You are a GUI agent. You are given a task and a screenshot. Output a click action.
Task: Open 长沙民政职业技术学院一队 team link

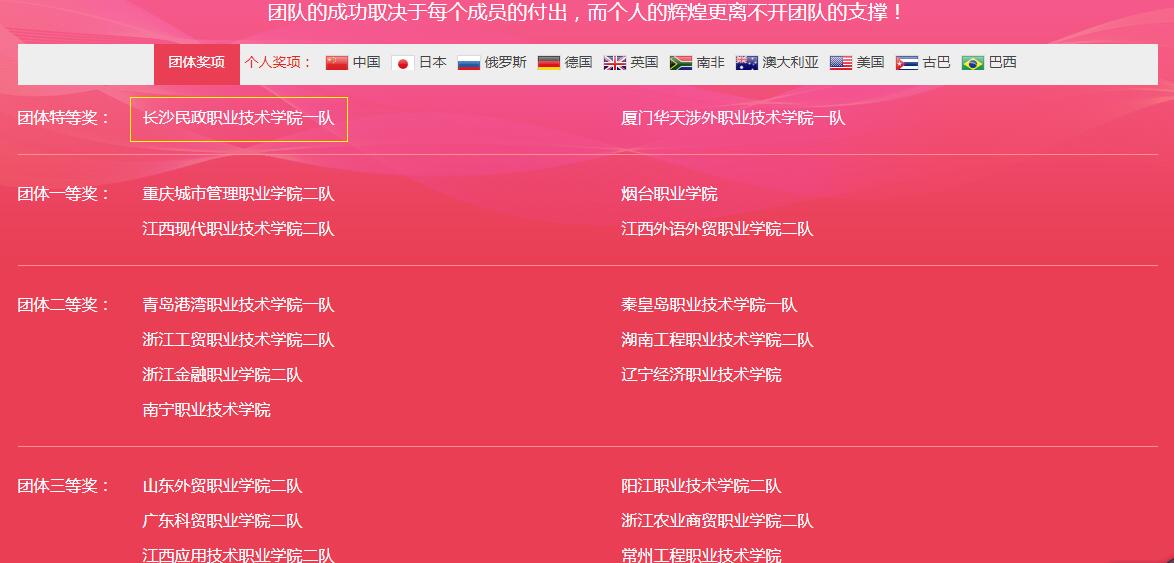click(x=238, y=118)
